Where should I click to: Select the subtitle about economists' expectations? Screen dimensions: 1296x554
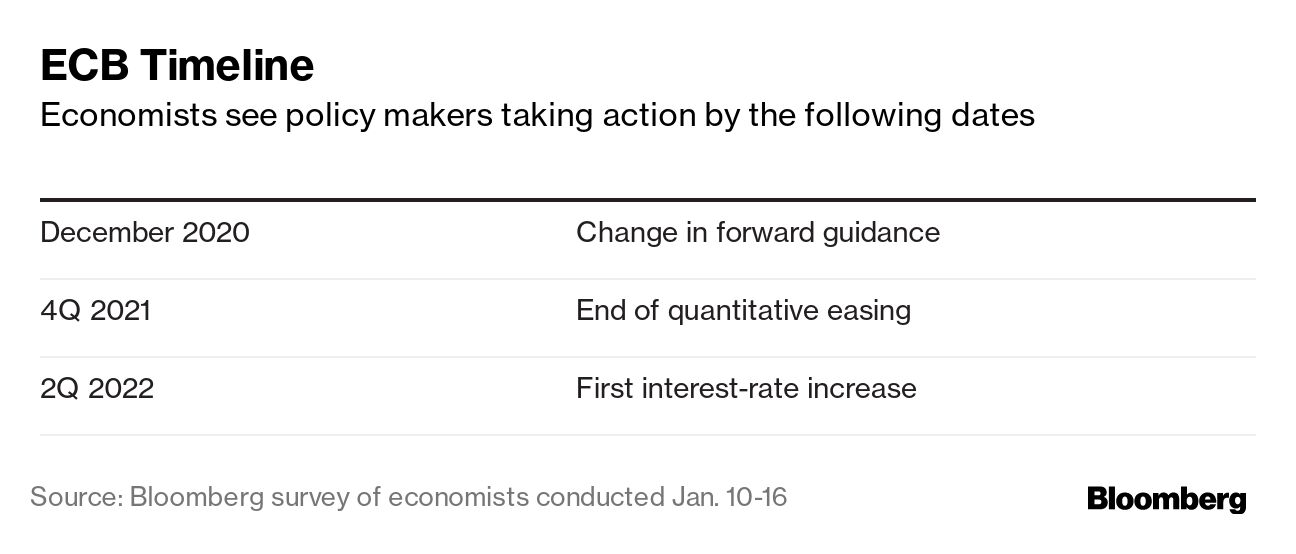537,116
